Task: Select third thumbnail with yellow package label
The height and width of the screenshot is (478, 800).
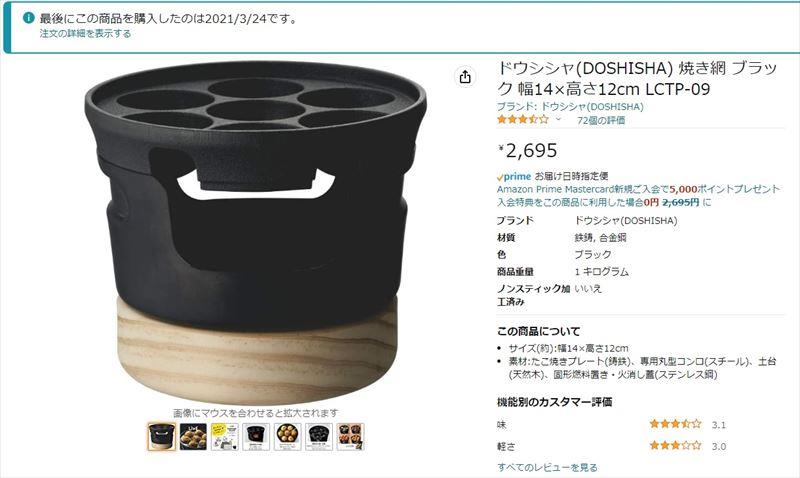Action: [225, 437]
